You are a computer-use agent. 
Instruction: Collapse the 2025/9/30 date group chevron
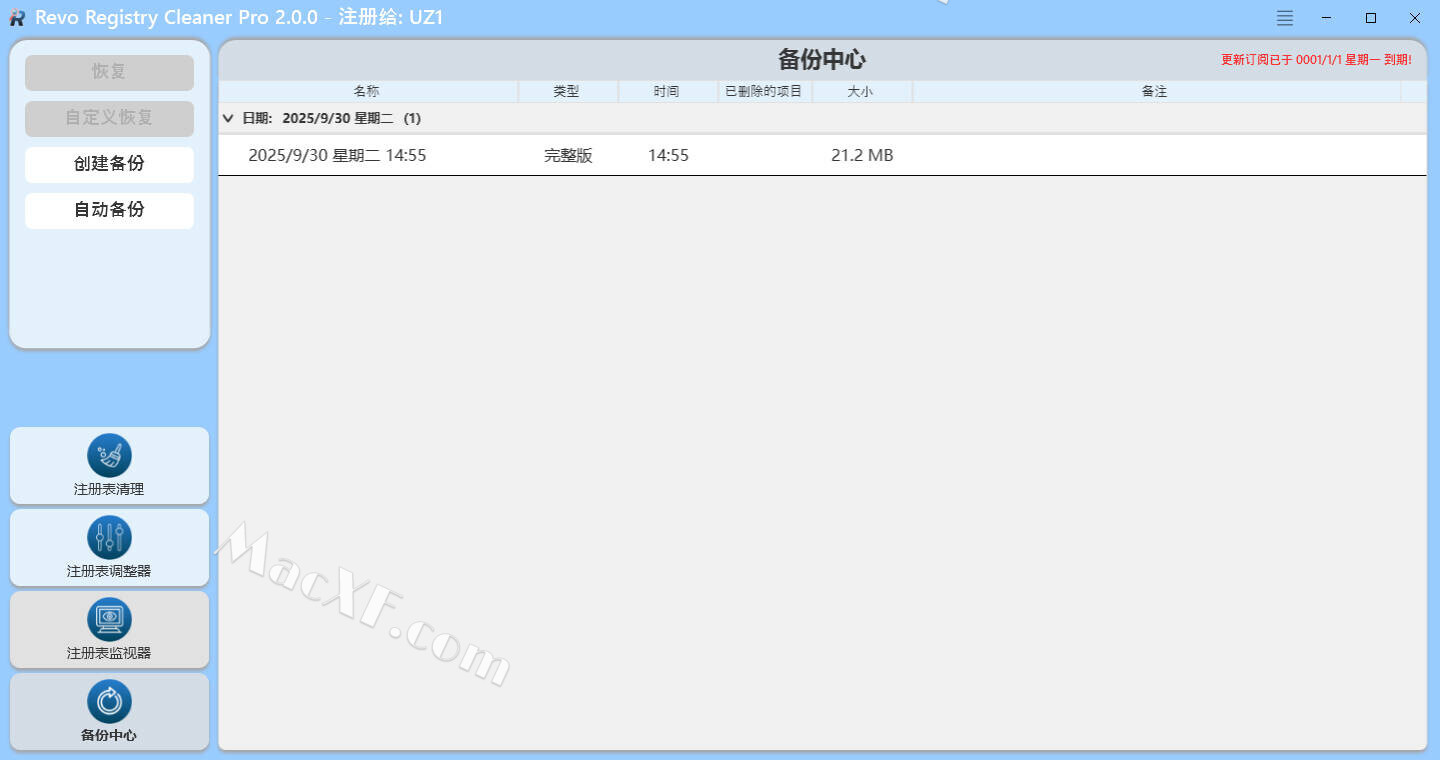tap(228, 118)
